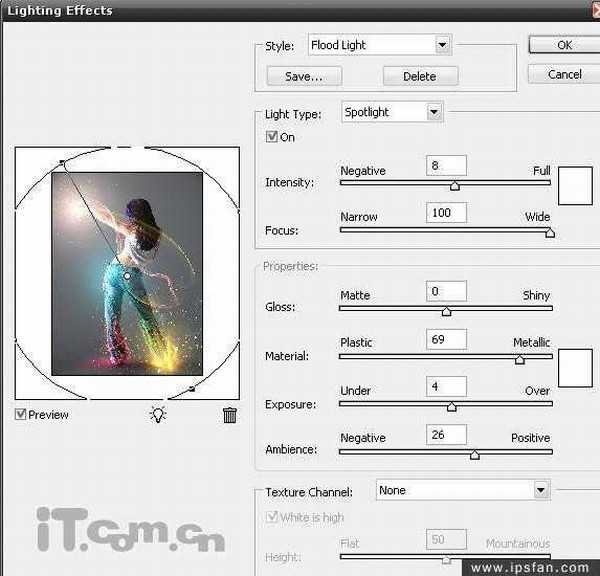The image size is (600, 576).
Task: Click the Cancel button
Action: [564, 74]
